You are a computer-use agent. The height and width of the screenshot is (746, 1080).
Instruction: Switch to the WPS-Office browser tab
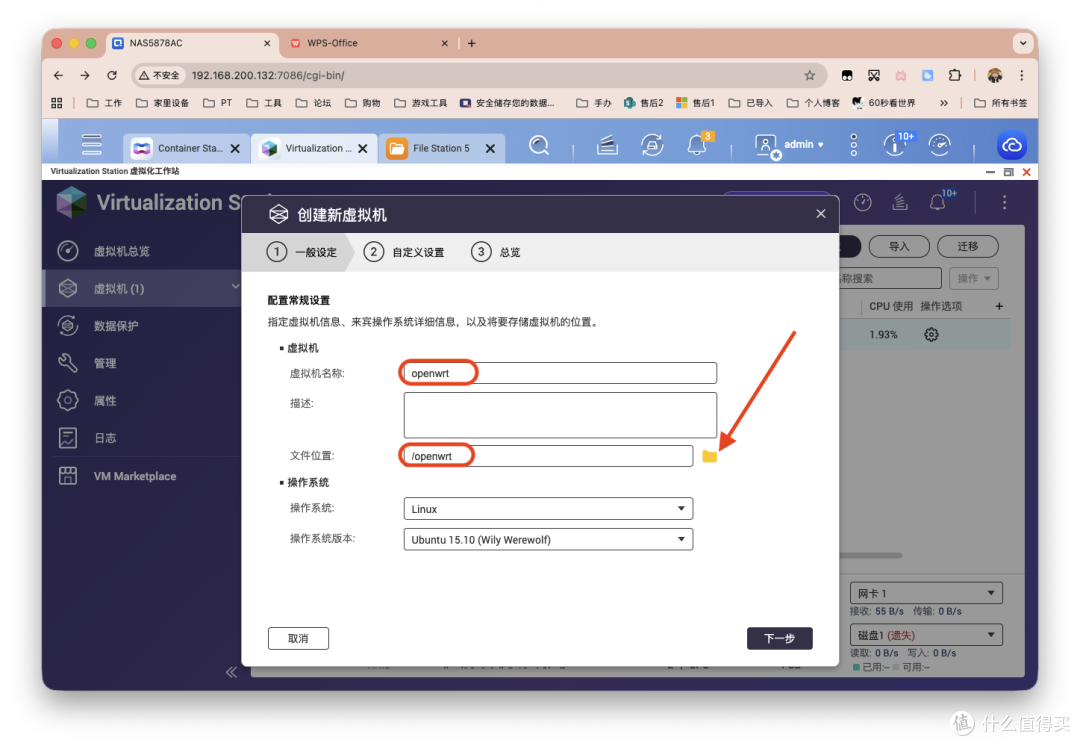(368, 43)
